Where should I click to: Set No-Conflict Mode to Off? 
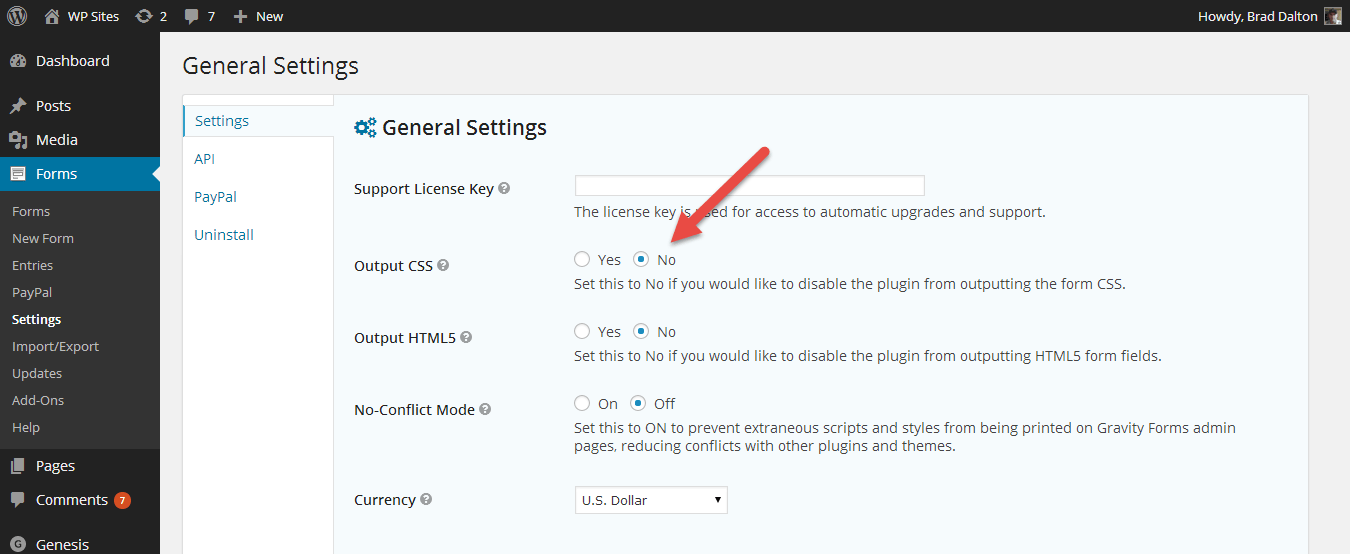pyautogui.click(x=638, y=403)
